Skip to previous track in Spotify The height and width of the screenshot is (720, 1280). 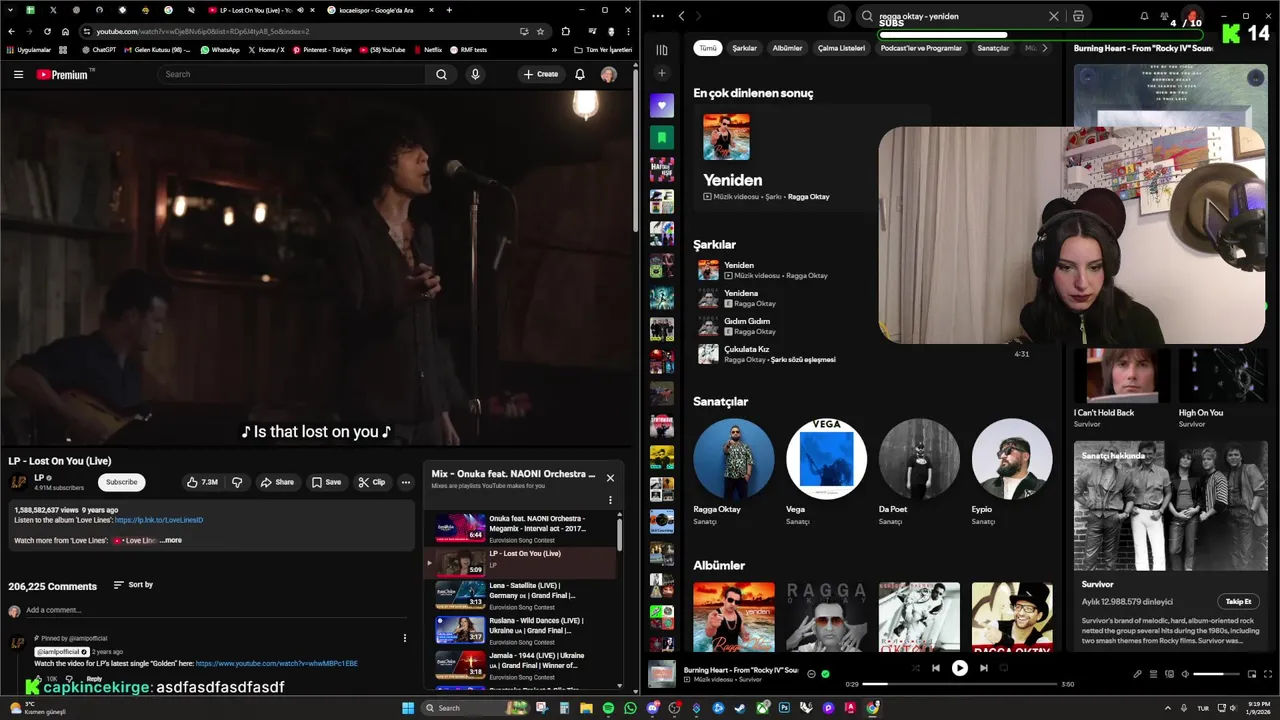[936, 668]
